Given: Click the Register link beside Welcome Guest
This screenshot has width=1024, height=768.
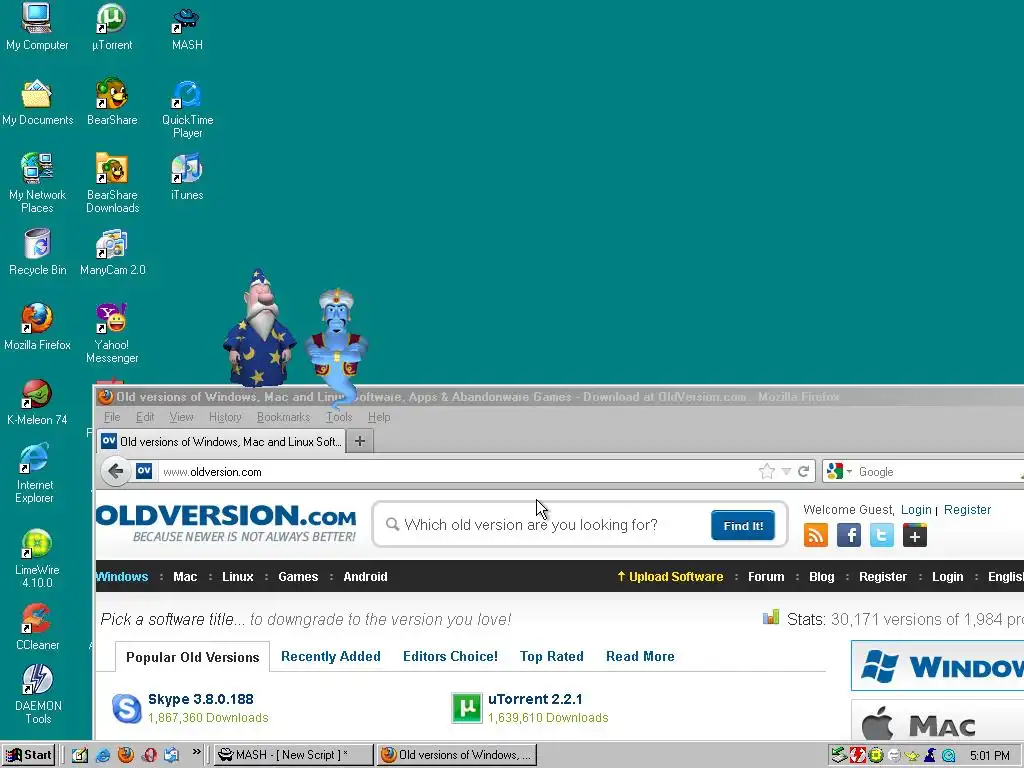Looking at the screenshot, I should pyautogui.click(x=967, y=509).
